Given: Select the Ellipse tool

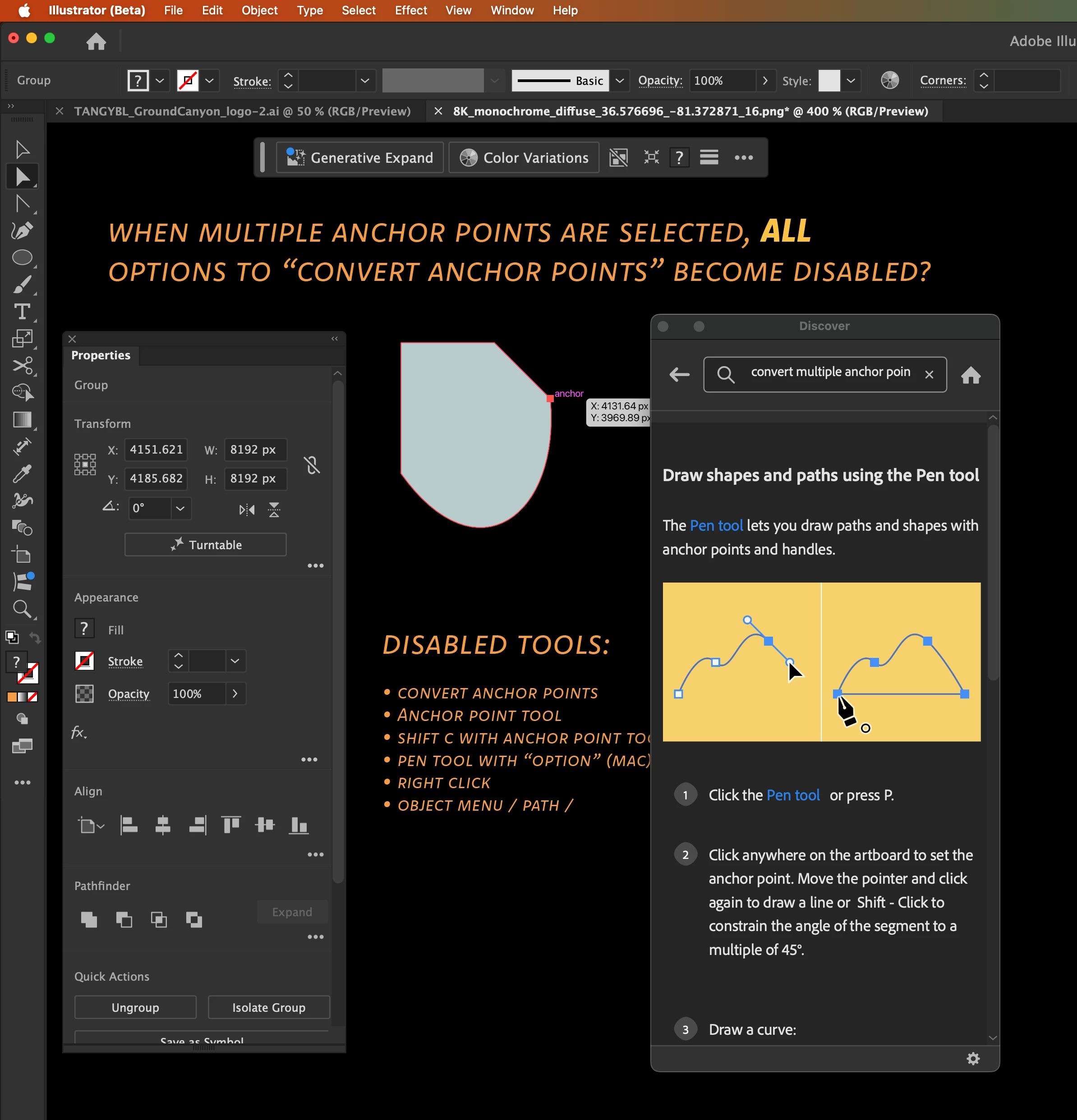Looking at the screenshot, I should click(22, 258).
